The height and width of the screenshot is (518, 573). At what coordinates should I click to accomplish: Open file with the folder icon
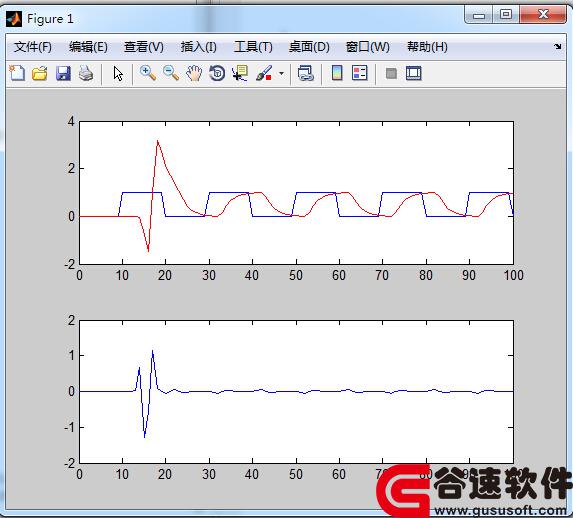pyautogui.click(x=40, y=73)
